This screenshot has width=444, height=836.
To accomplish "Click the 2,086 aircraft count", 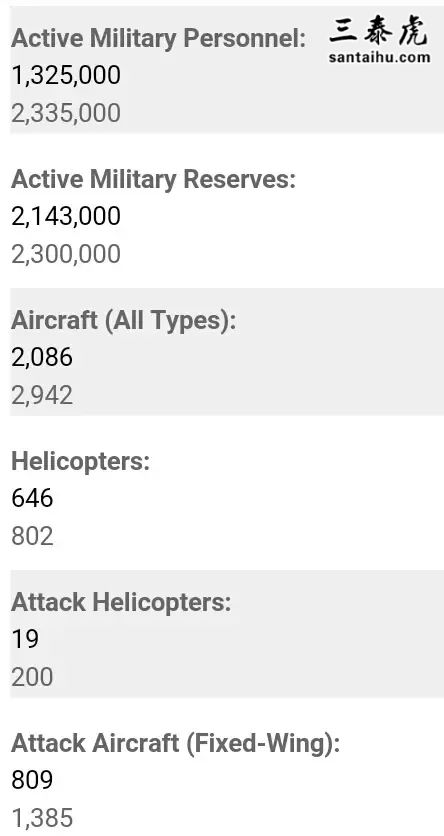I will [x=42, y=358].
